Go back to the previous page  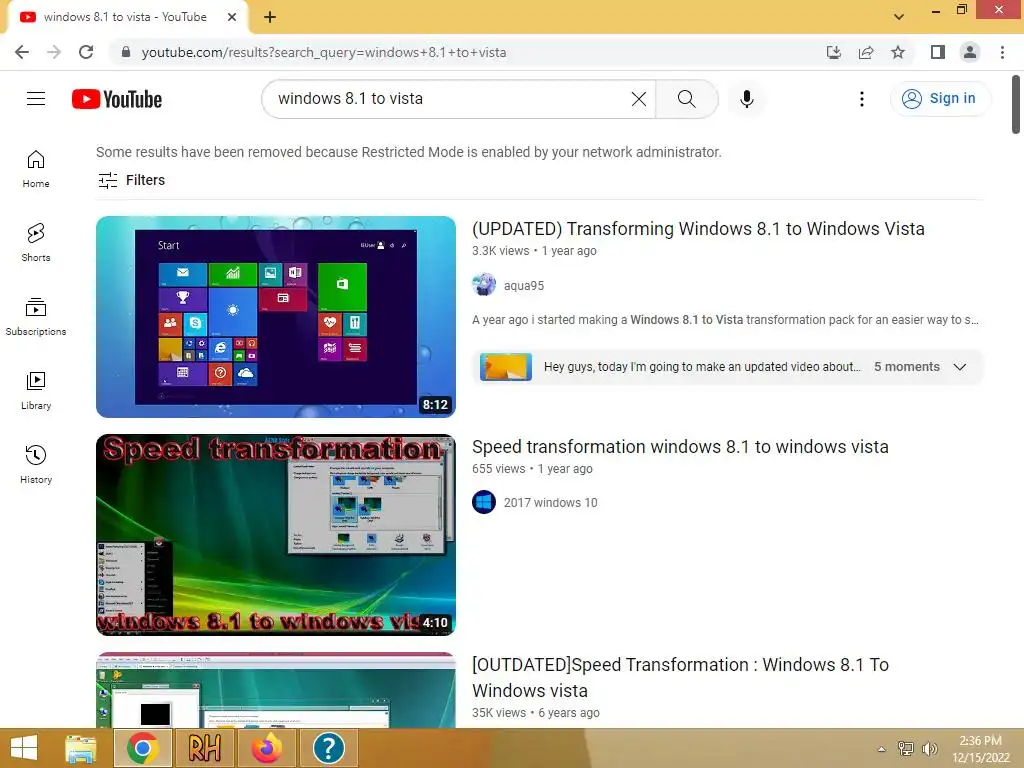tap(22, 52)
